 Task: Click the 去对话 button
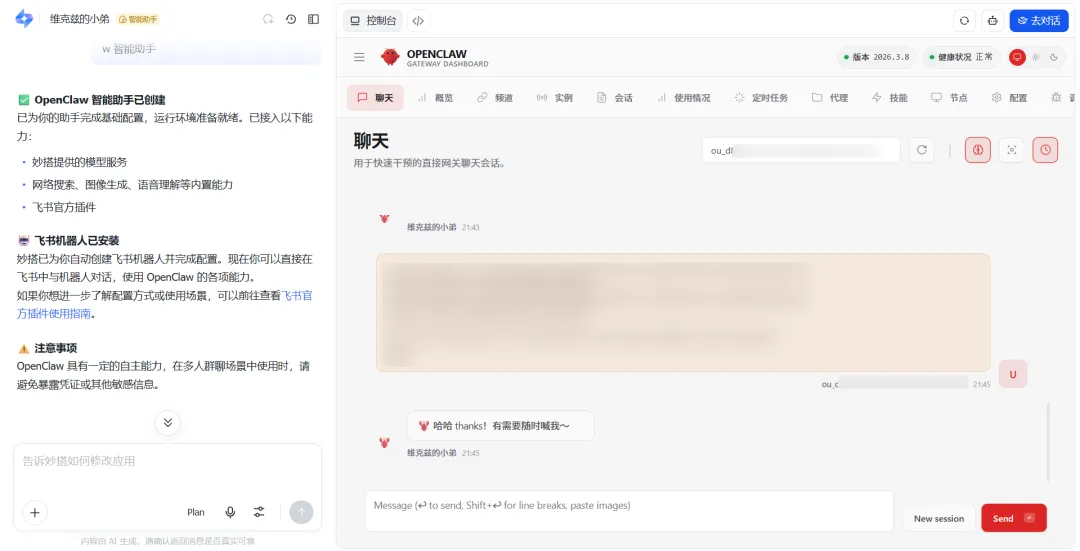coord(1039,21)
